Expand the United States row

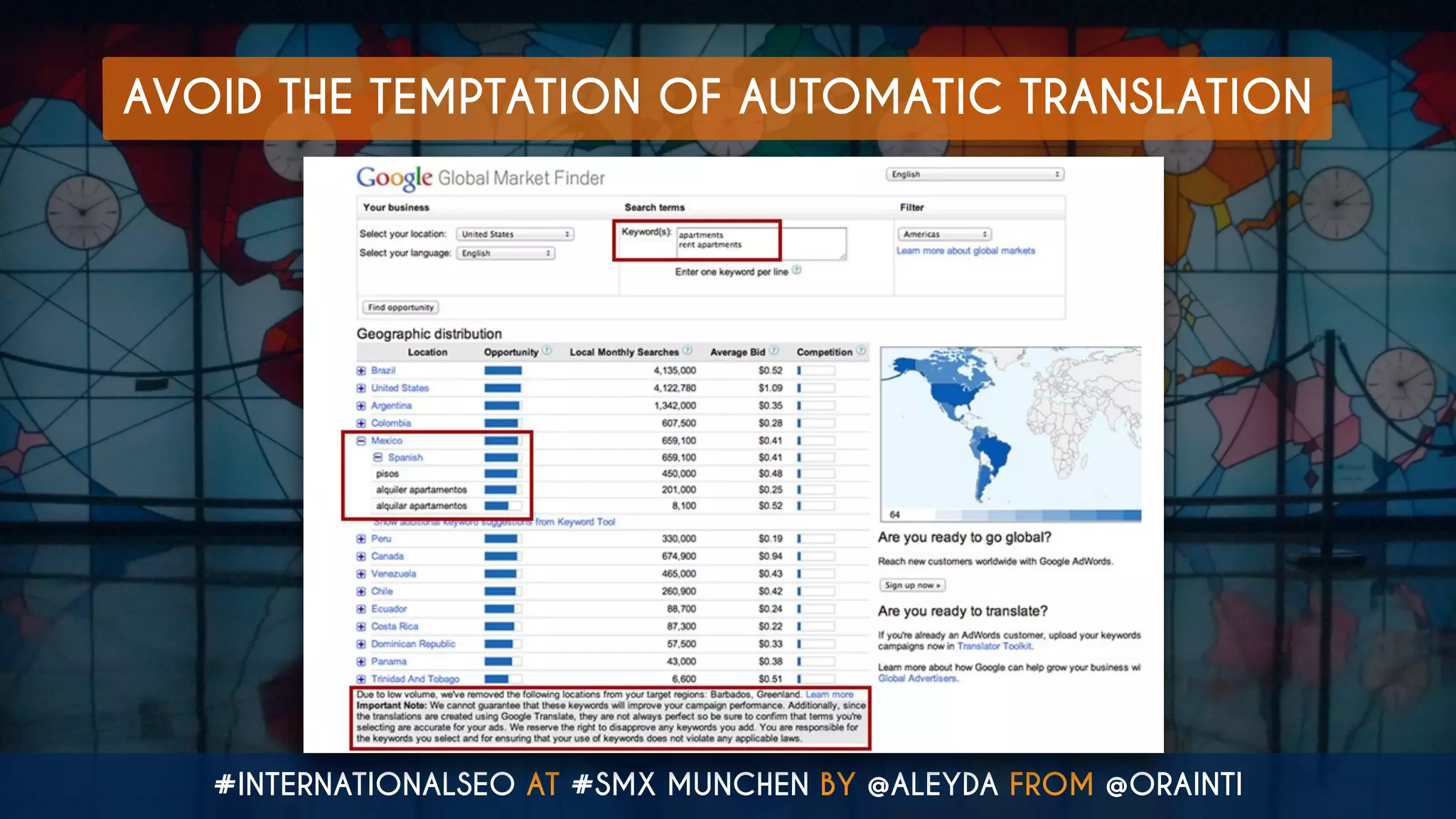coord(361,388)
